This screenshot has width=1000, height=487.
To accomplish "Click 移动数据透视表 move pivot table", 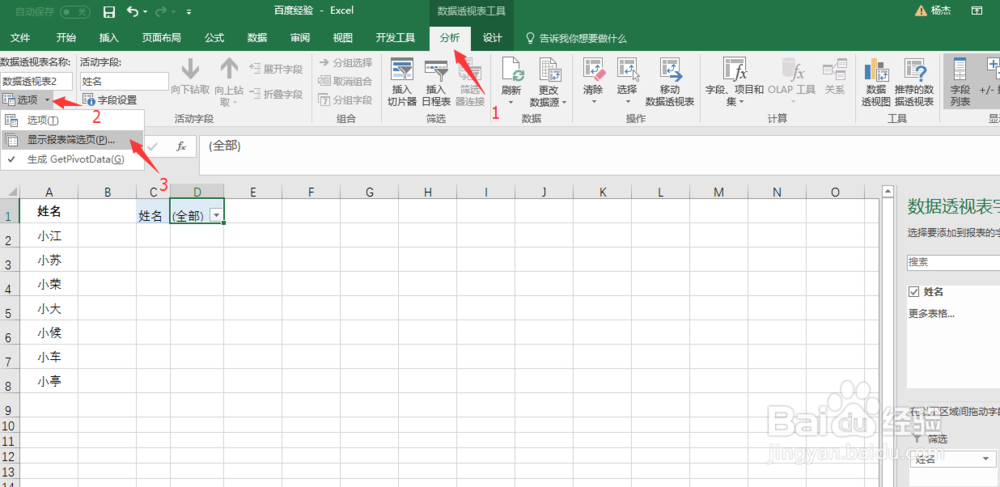I will (670, 82).
